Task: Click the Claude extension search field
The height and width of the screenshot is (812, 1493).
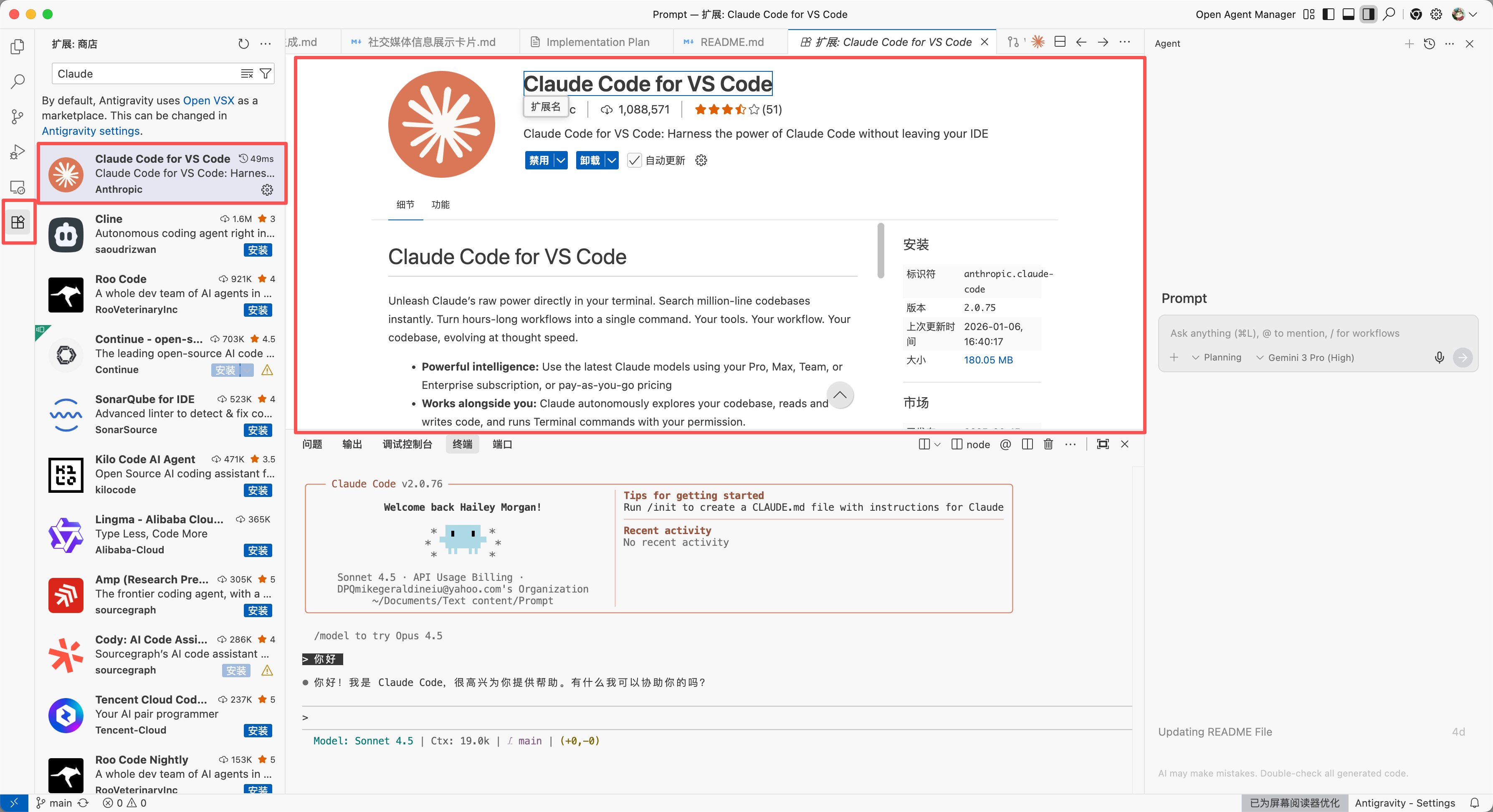Action: [x=145, y=73]
